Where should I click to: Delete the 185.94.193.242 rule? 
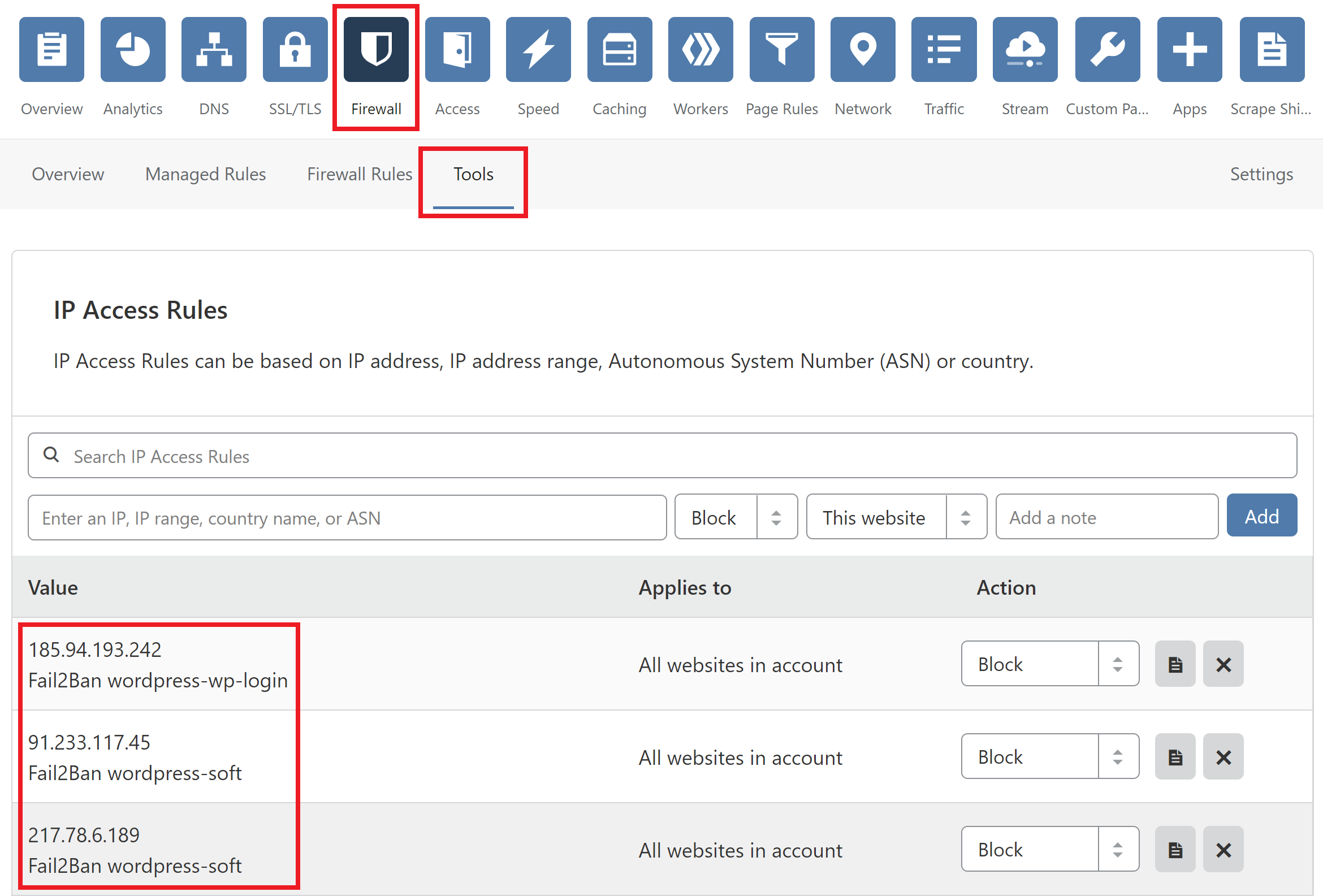pos(1223,664)
